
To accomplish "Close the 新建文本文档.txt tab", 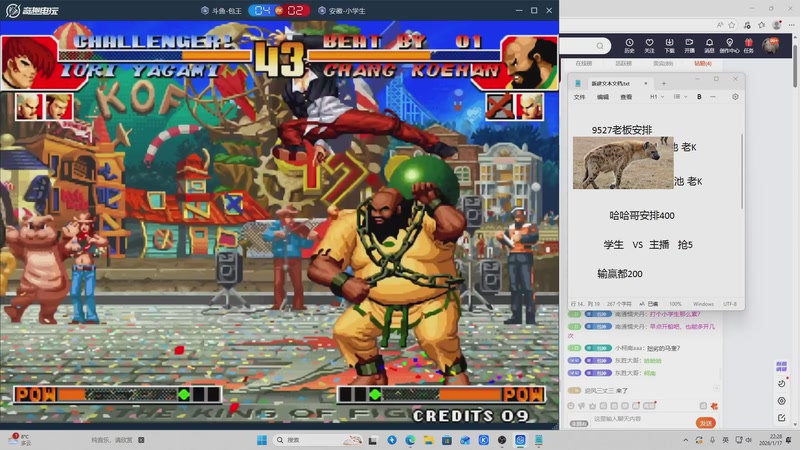I will 646,83.
